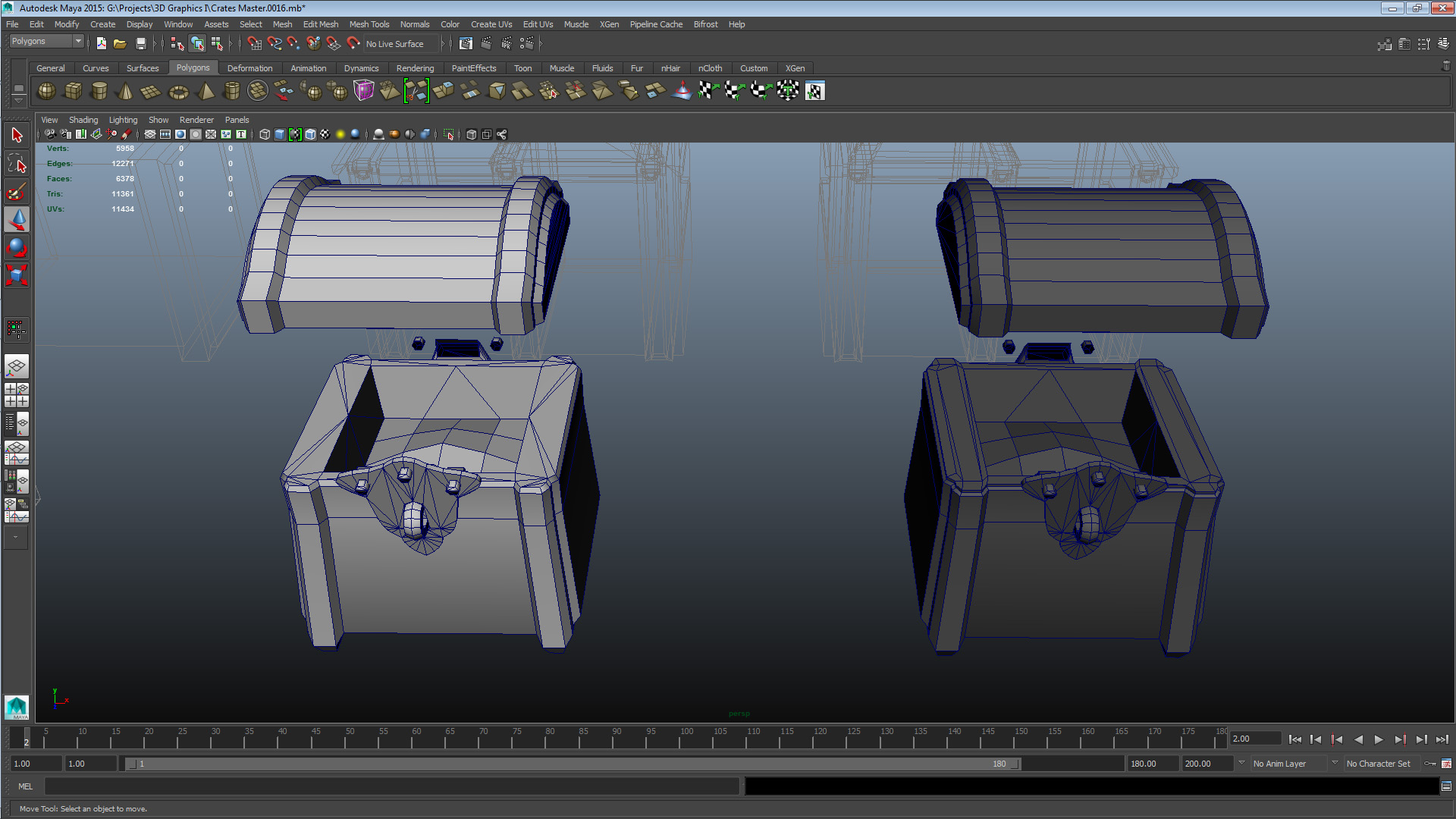Click the viewport Shading menu
This screenshot has height=819, width=1456.
(x=83, y=120)
